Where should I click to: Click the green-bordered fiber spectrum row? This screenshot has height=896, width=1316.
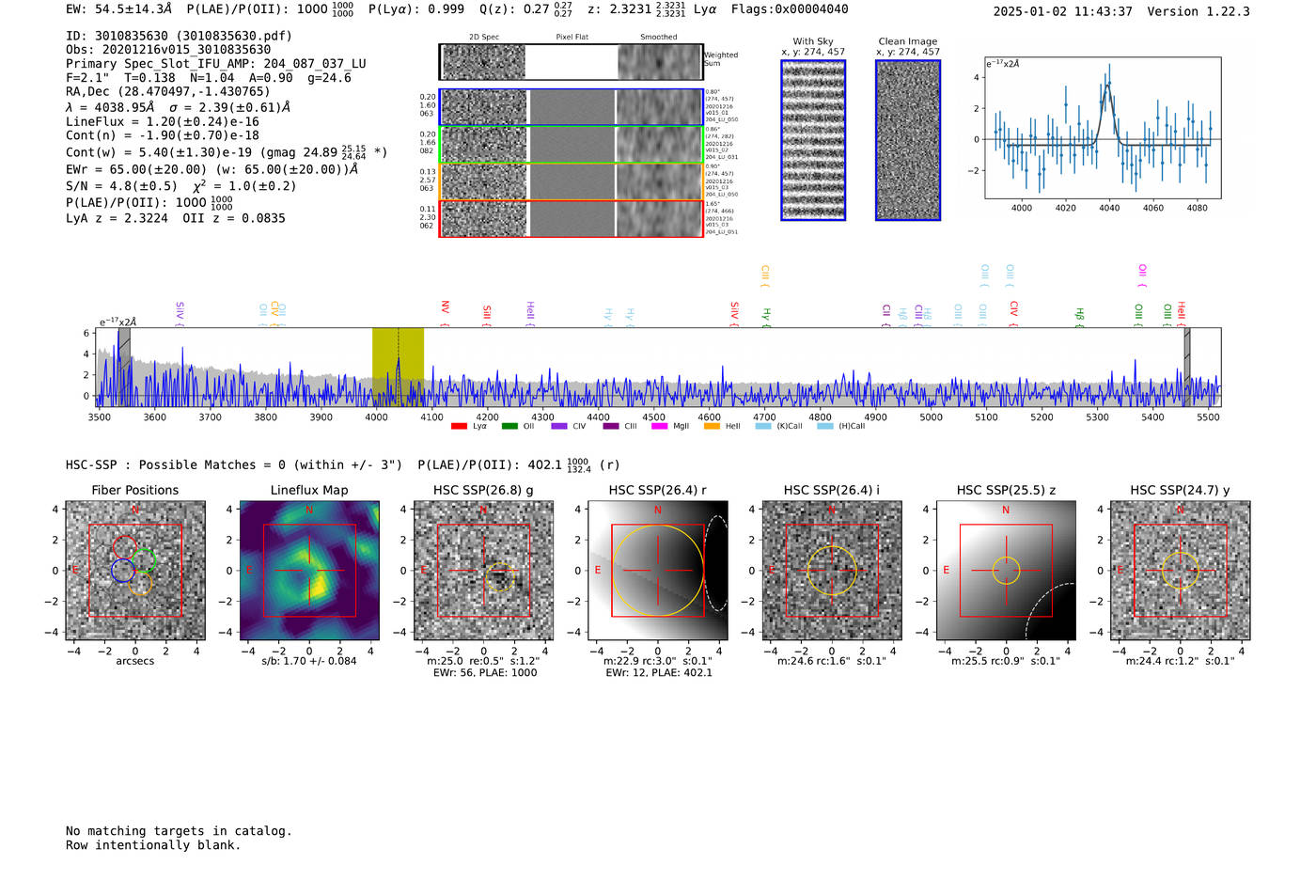(571, 145)
